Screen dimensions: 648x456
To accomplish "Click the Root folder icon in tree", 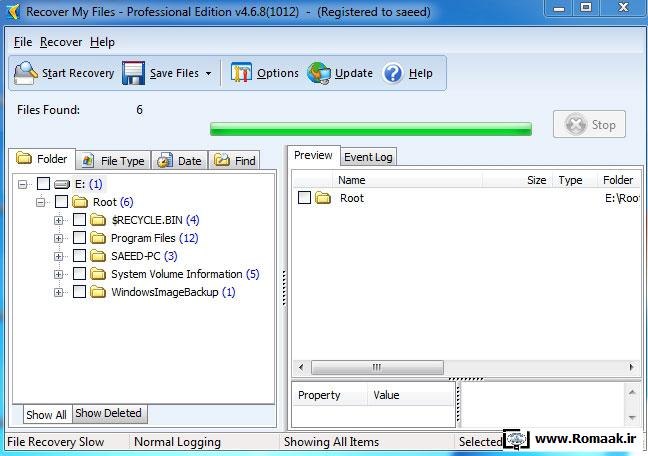I will click(x=80, y=202).
